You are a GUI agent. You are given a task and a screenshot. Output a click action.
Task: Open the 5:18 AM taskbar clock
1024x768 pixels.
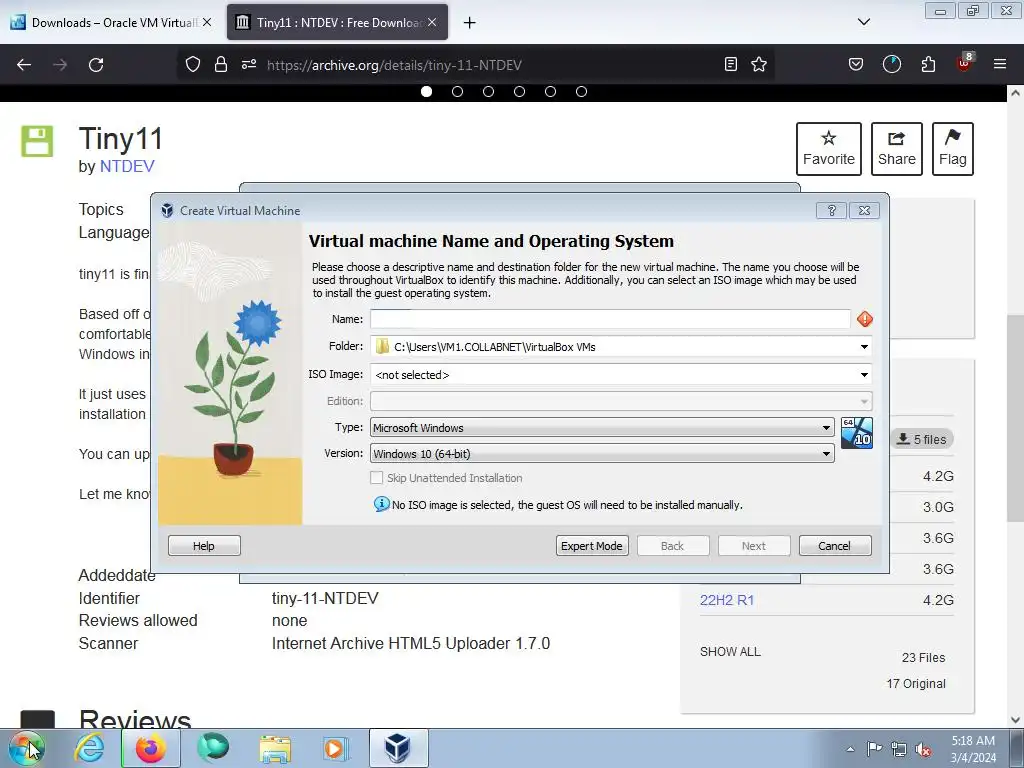coord(973,749)
